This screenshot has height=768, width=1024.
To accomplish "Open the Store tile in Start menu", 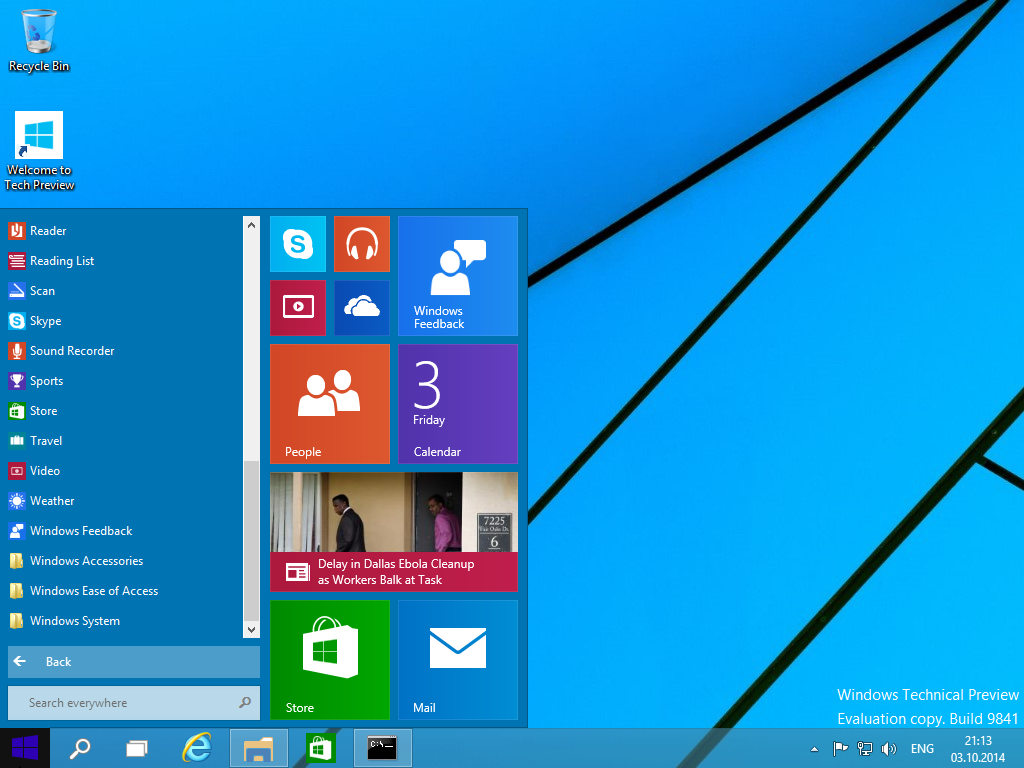I will (x=330, y=660).
